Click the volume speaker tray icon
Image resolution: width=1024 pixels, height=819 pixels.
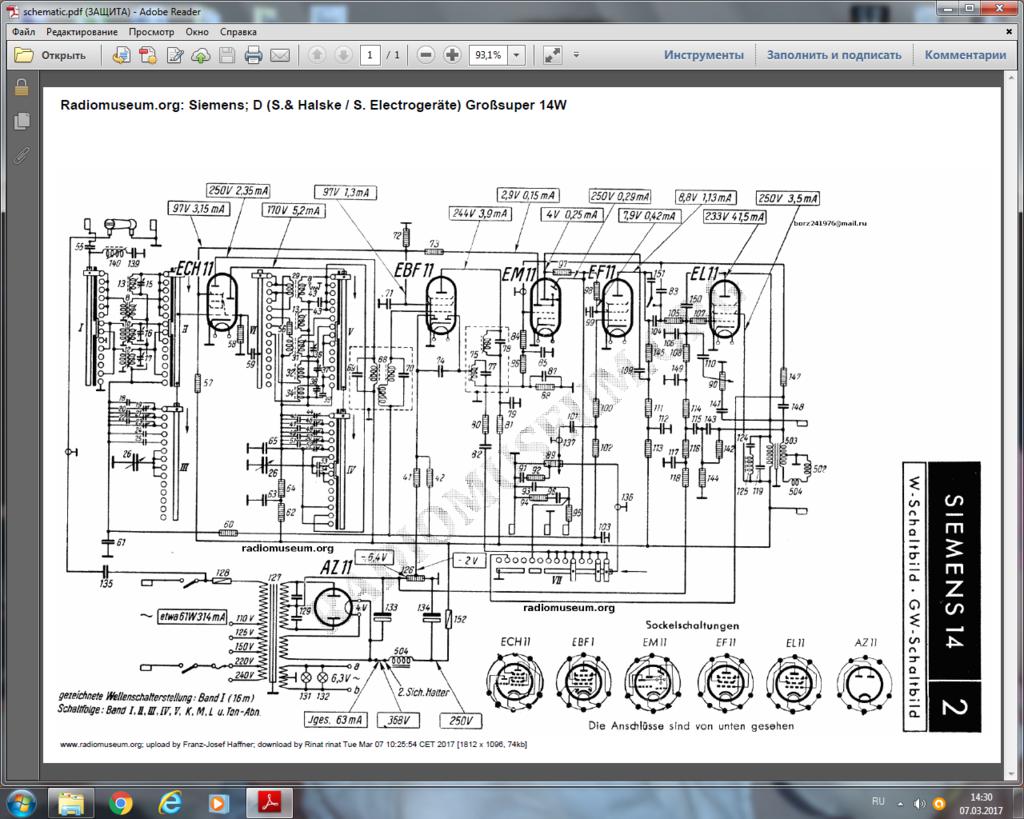tap(920, 803)
